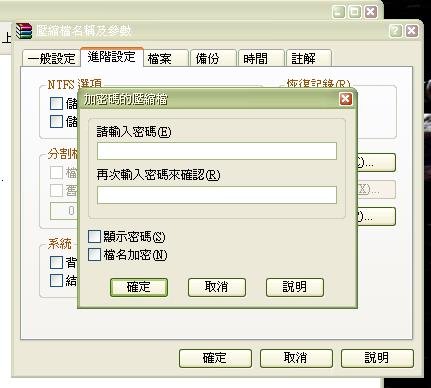Click 取消 at bottom of main window

point(296,358)
